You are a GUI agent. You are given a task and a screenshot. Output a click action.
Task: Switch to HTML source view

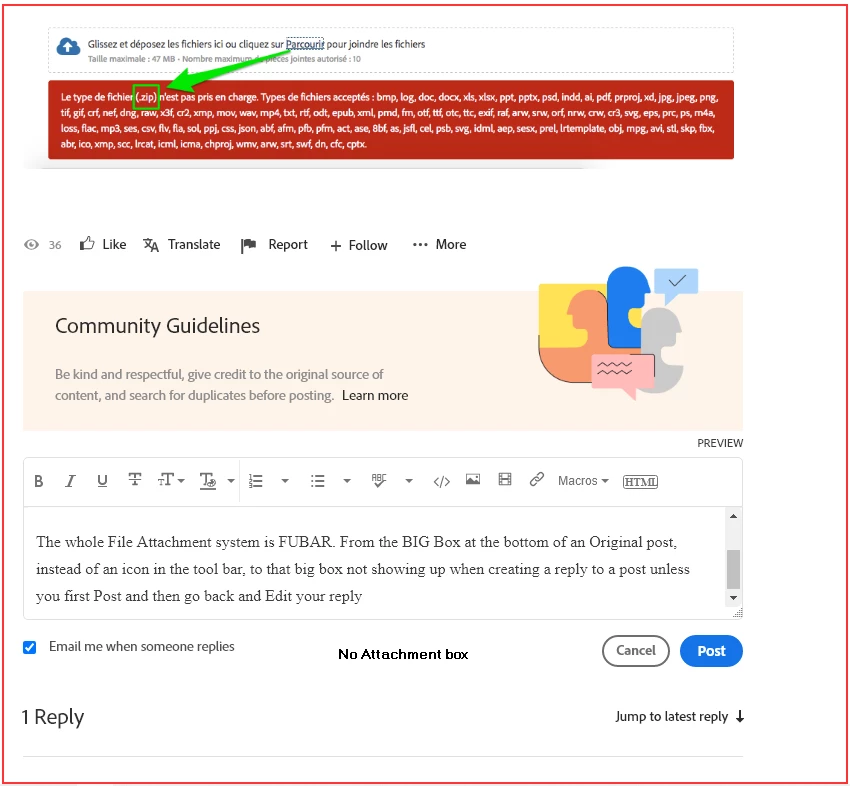coord(640,481)
